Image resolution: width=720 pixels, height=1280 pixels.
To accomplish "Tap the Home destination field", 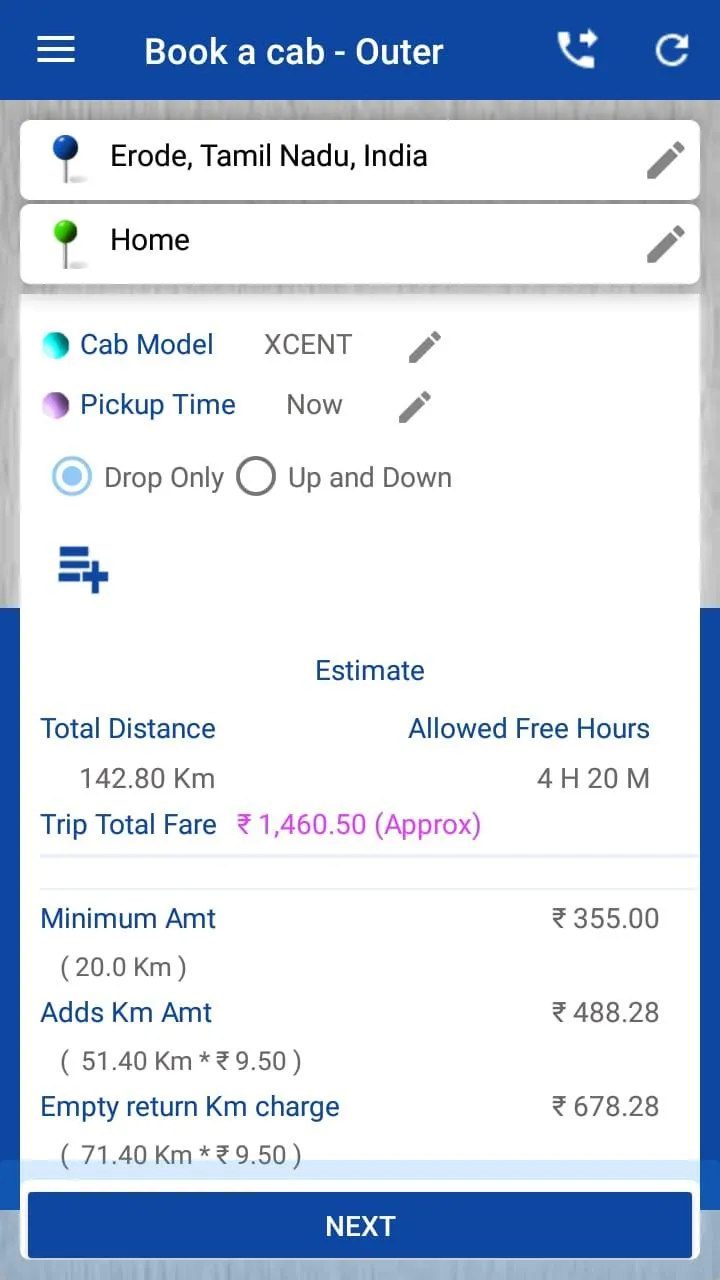I will tap(360, 244).
